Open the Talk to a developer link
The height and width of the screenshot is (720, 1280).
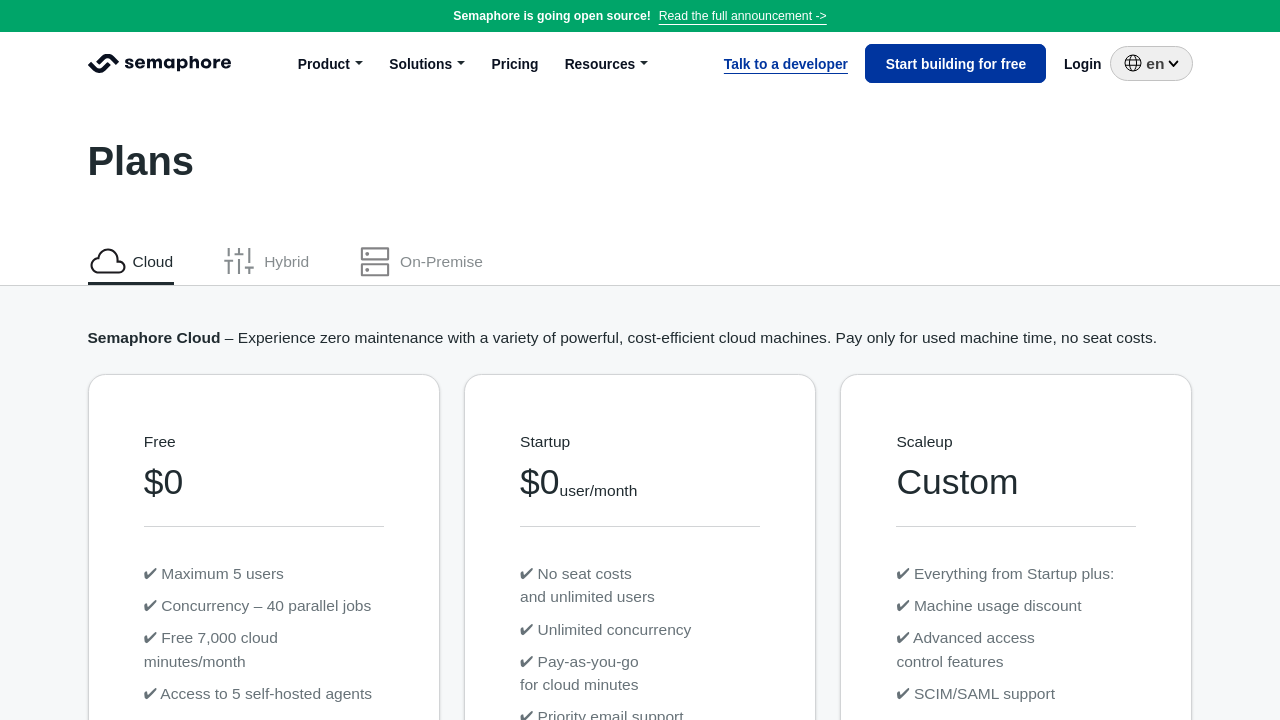(786, 64)
